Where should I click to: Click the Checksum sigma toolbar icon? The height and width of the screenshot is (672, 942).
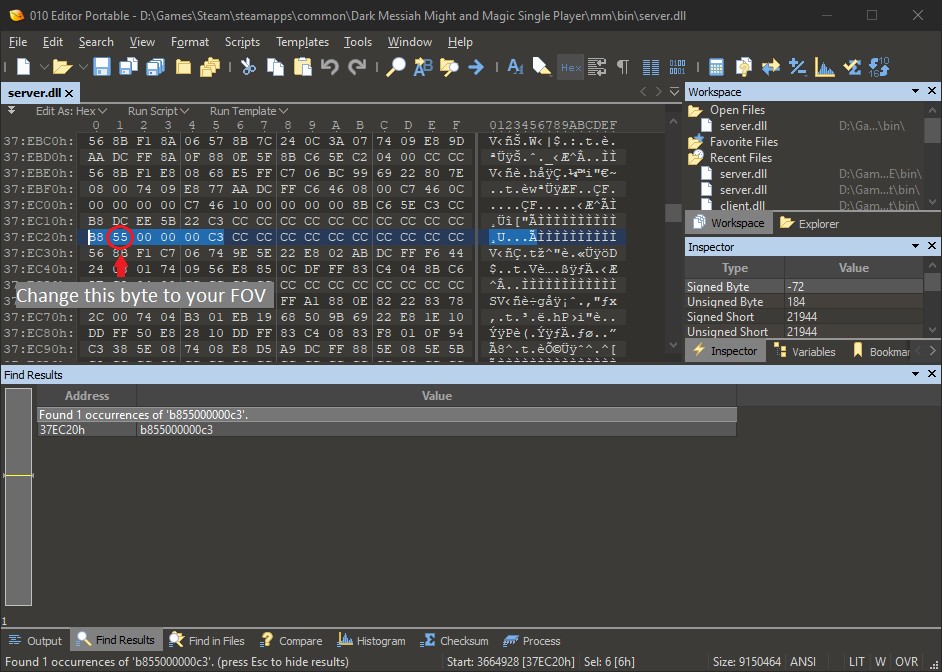pos(852,67)
